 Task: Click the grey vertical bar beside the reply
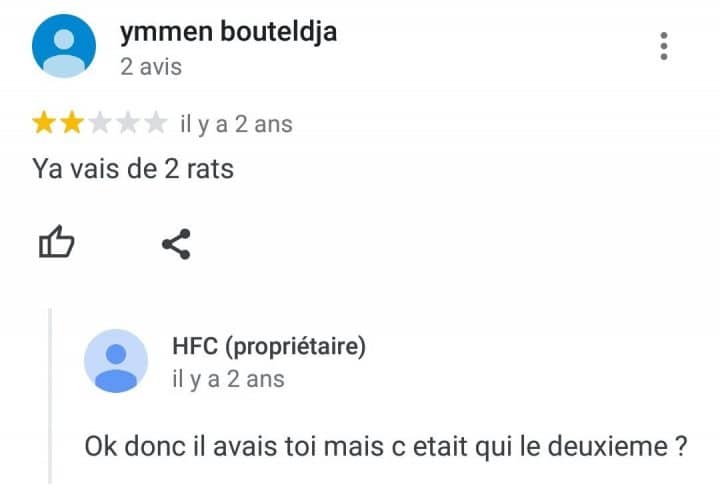[50, 396]
